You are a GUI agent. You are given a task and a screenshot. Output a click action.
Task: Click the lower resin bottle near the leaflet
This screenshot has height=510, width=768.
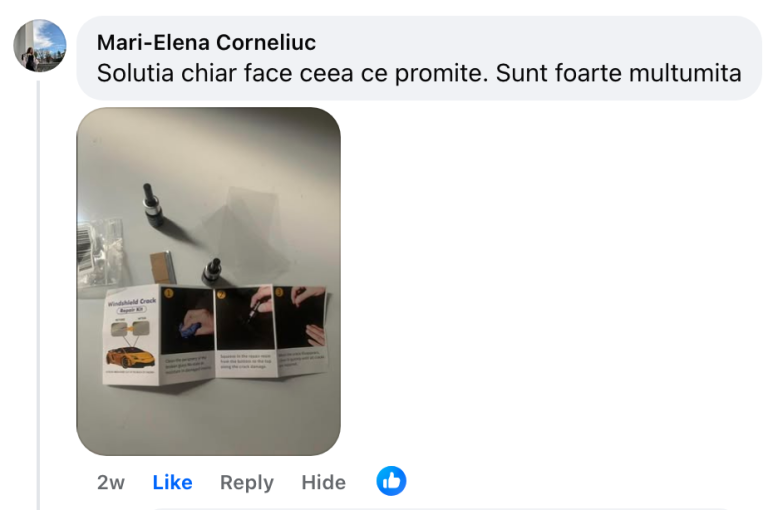click(212, 271)
